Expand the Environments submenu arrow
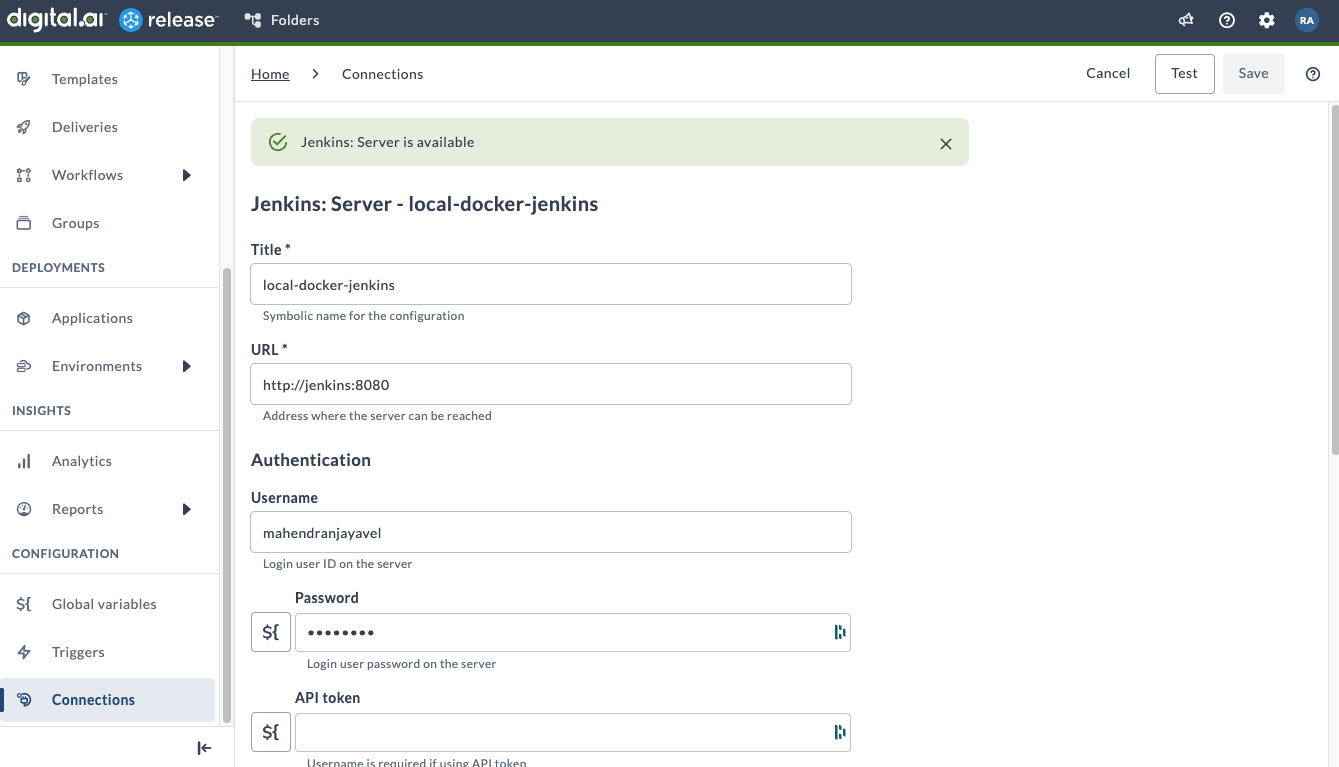1339x767 pixels. pos(187,366)
